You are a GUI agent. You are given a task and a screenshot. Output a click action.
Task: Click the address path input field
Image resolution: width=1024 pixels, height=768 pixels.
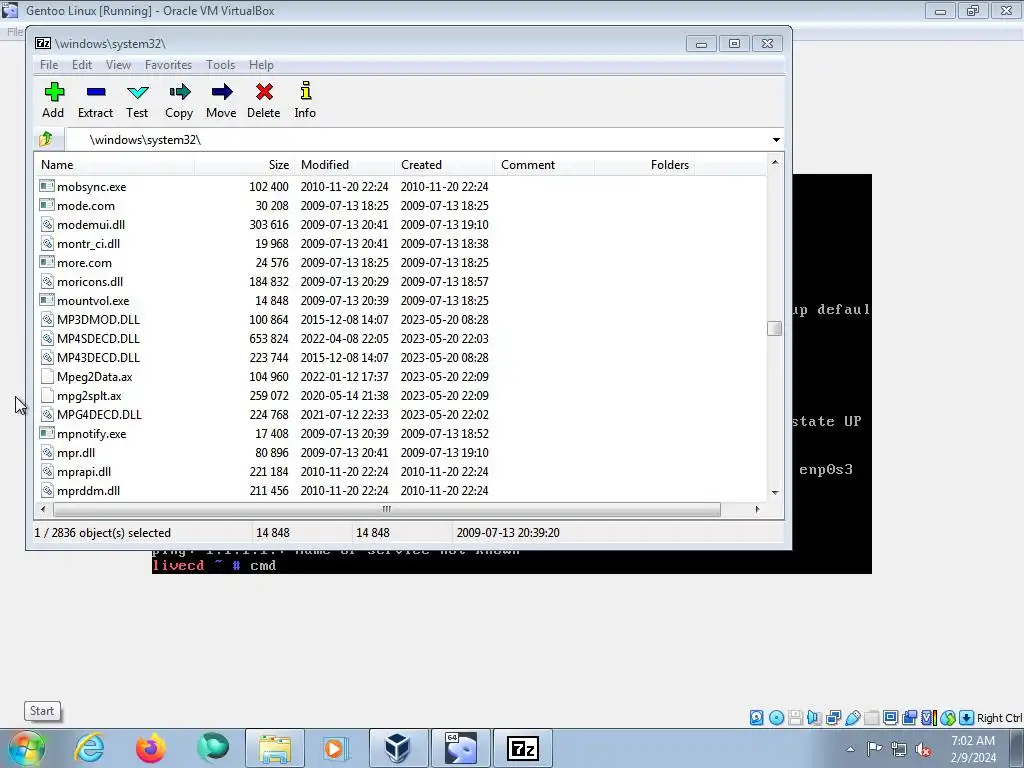417,140
